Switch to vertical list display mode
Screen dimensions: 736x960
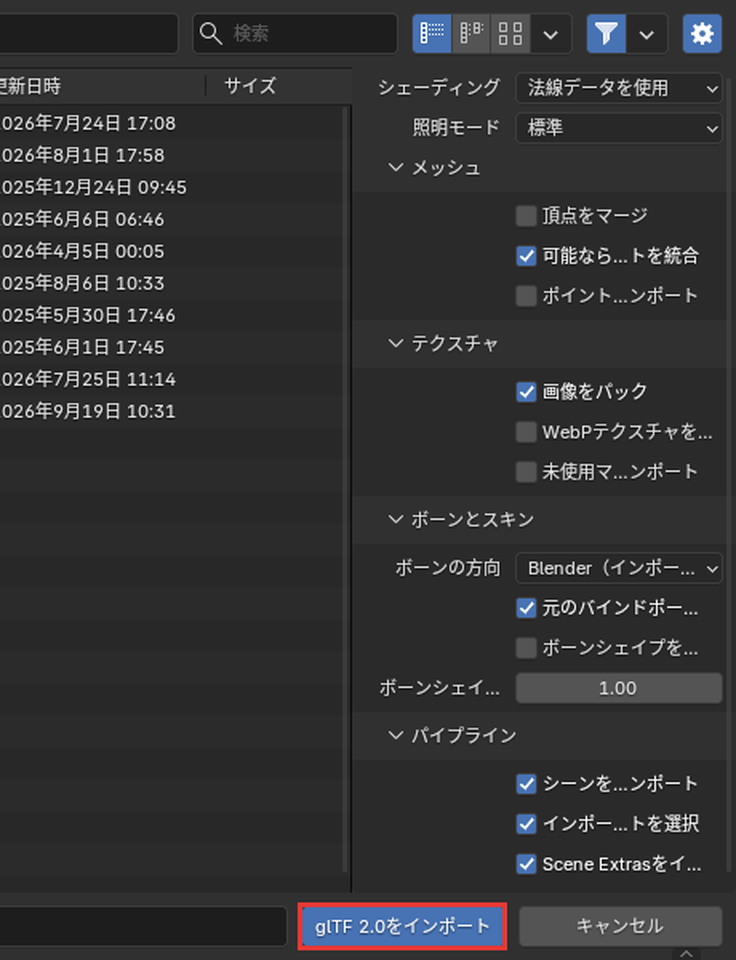432,33
